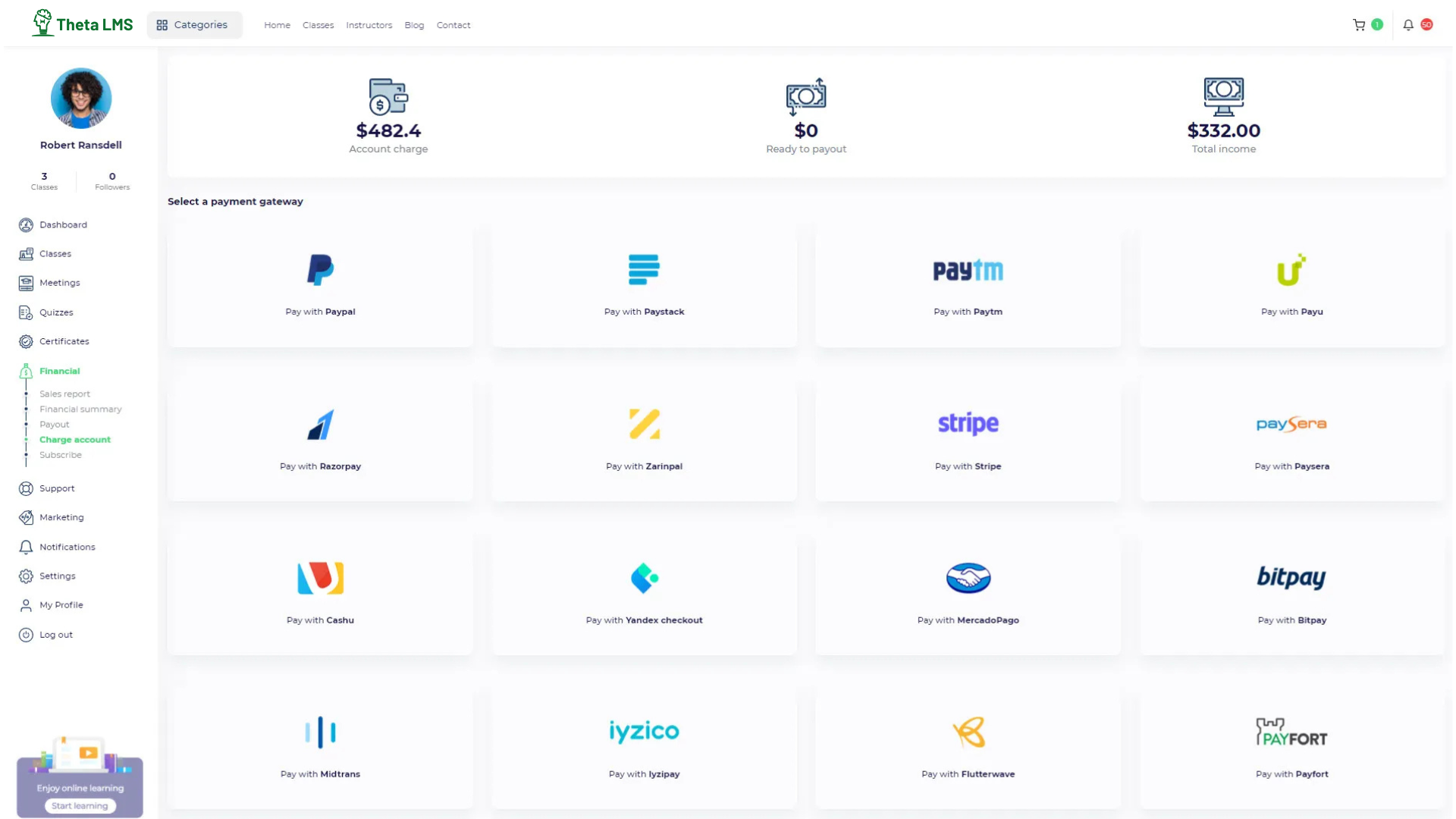
Task: Open the Blog navigation item
Action: point(414,25)
